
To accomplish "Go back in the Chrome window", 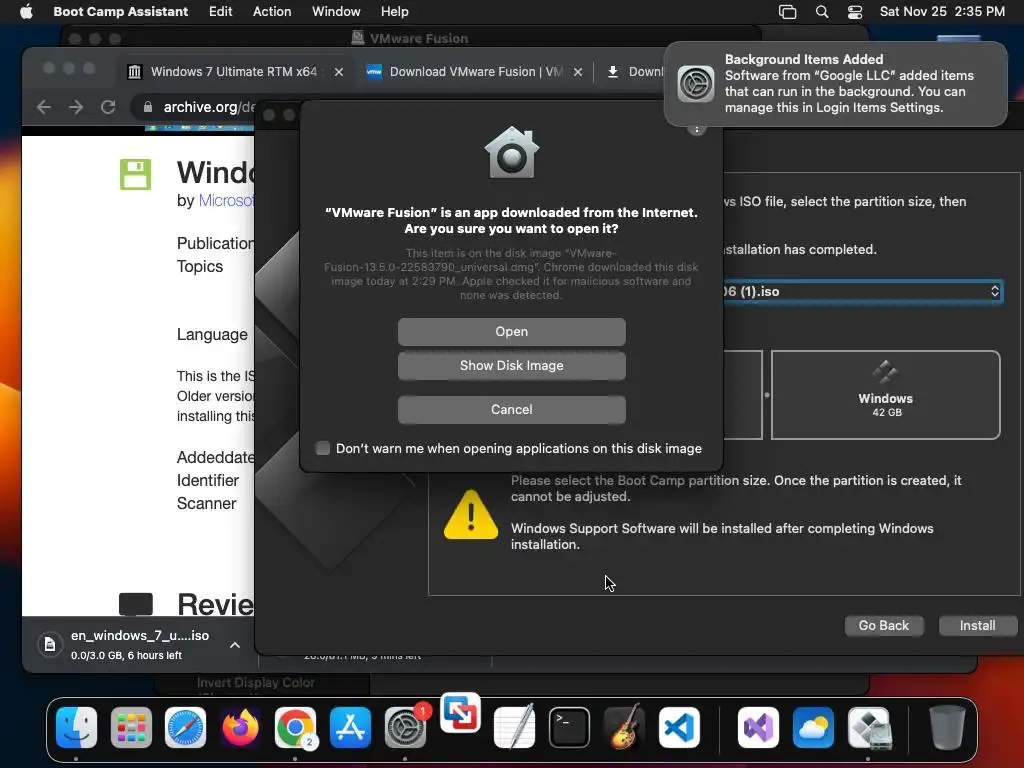I will pyautogui.click(x=44, y=107).
